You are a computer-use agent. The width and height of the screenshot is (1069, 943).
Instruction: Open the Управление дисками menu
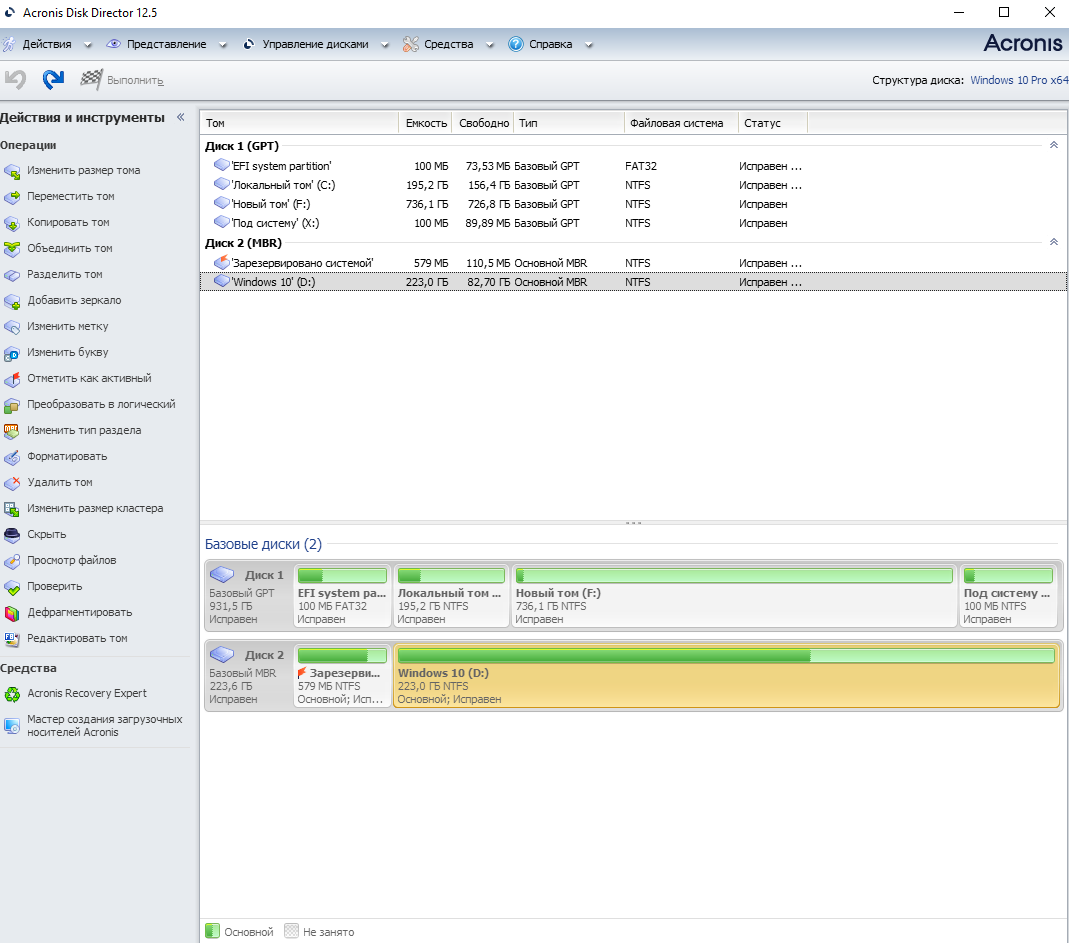pos(315,44)
